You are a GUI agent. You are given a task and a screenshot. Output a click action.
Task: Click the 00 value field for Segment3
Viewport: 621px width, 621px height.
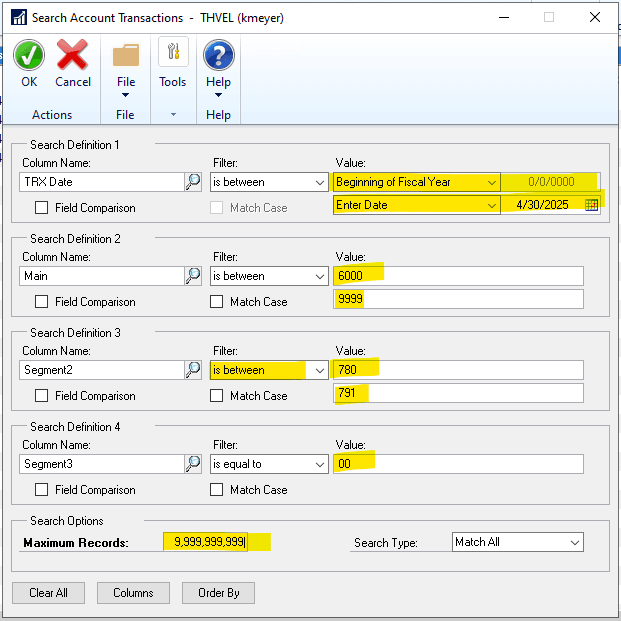click(x=458, y=464)
